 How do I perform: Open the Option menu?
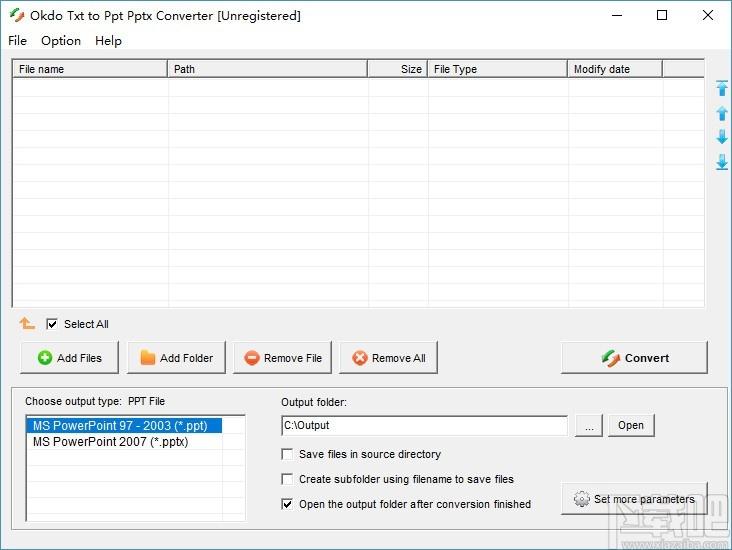click(x=61, y=41)
